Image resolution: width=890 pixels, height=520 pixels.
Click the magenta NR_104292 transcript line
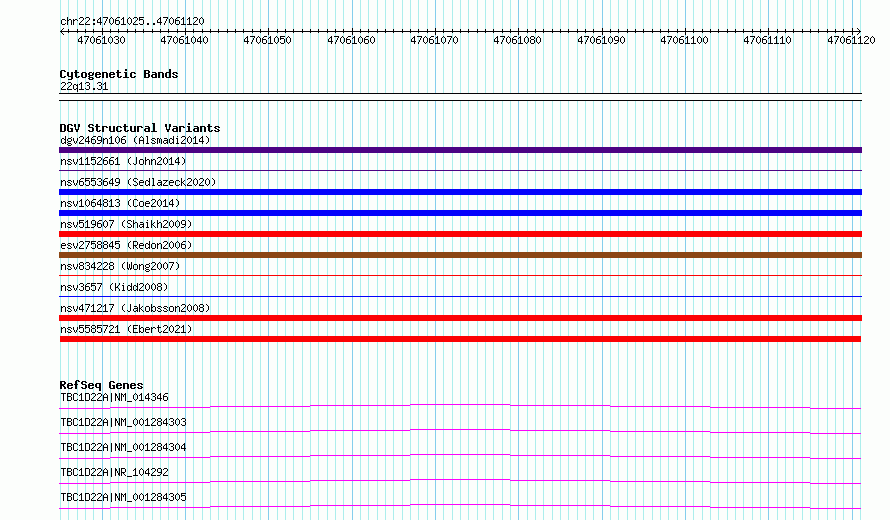[x=460, y=481]
